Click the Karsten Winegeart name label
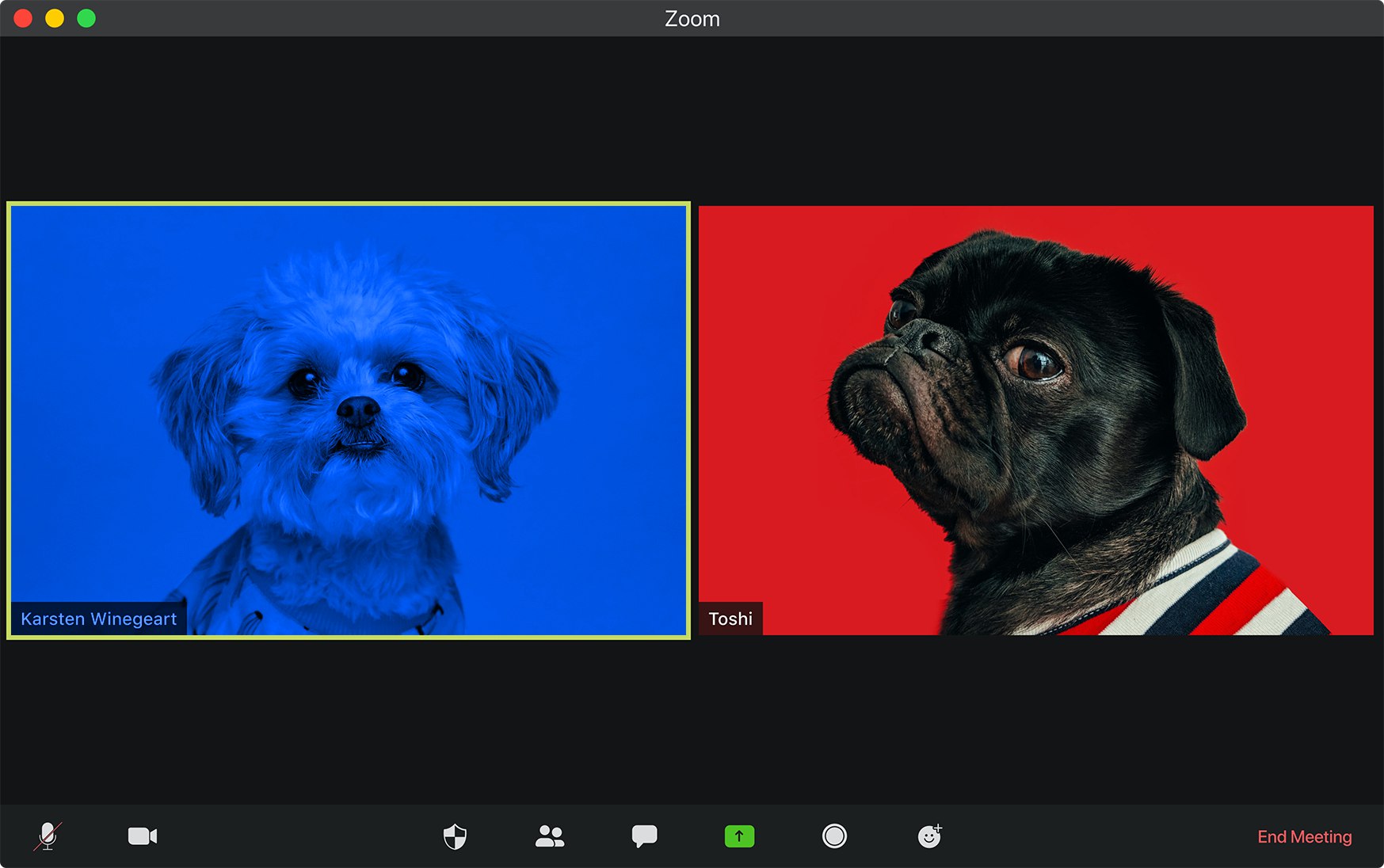Screen dimensions: 1384x868 (99, 619)
